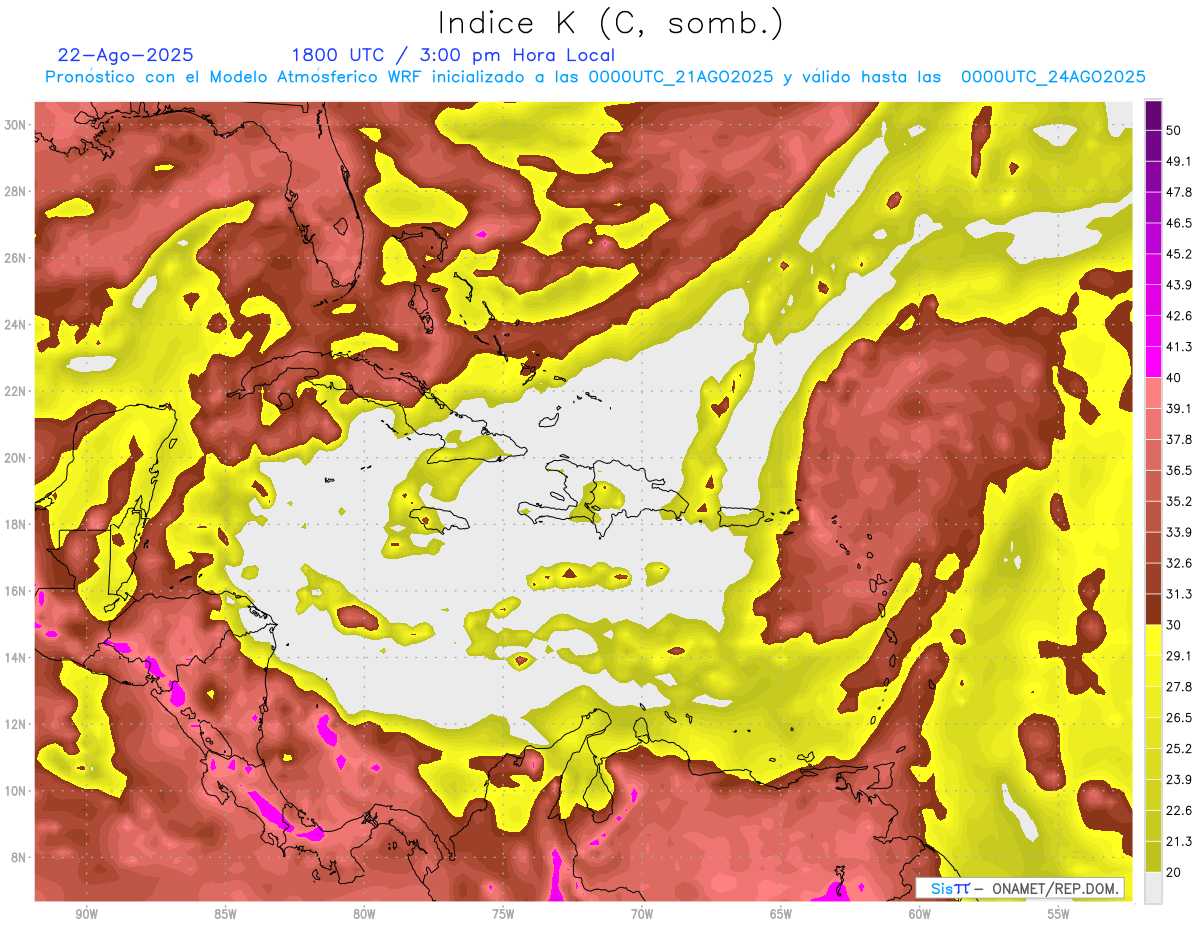Click legend value '47.8'
Viewport: 1200px width, 927px height.
point(1179,192)
